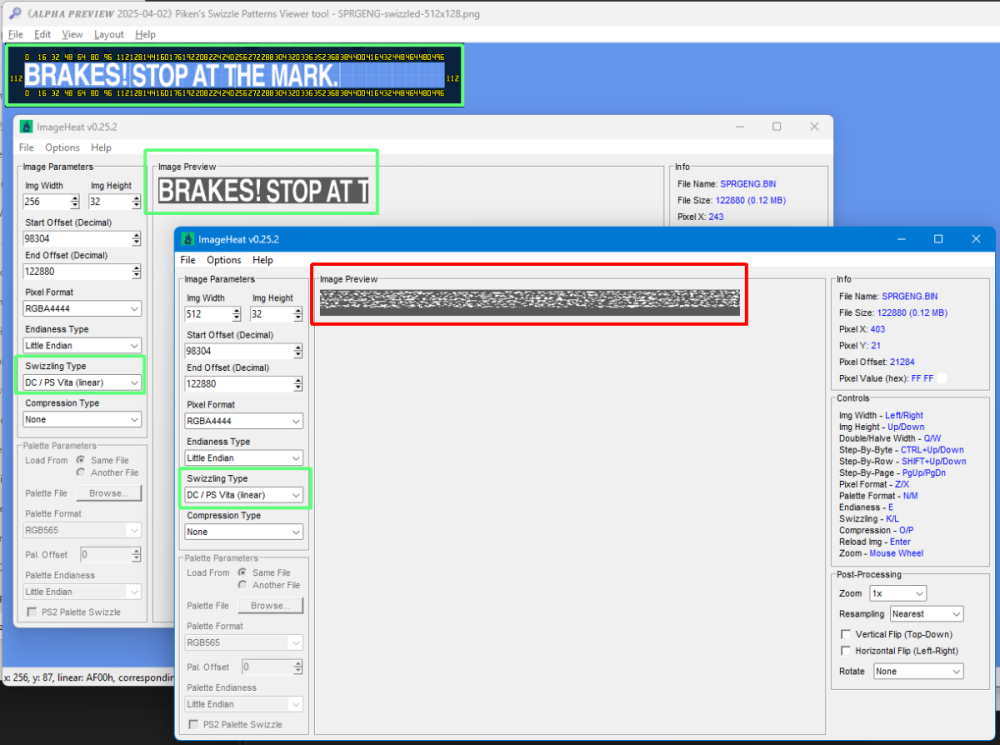Image resolution: width=1000 pixels, height=745 pixels.
Task: Click the magnifier icon of Swizzle Patterns Viewer title bar
Action: [15, 13]
